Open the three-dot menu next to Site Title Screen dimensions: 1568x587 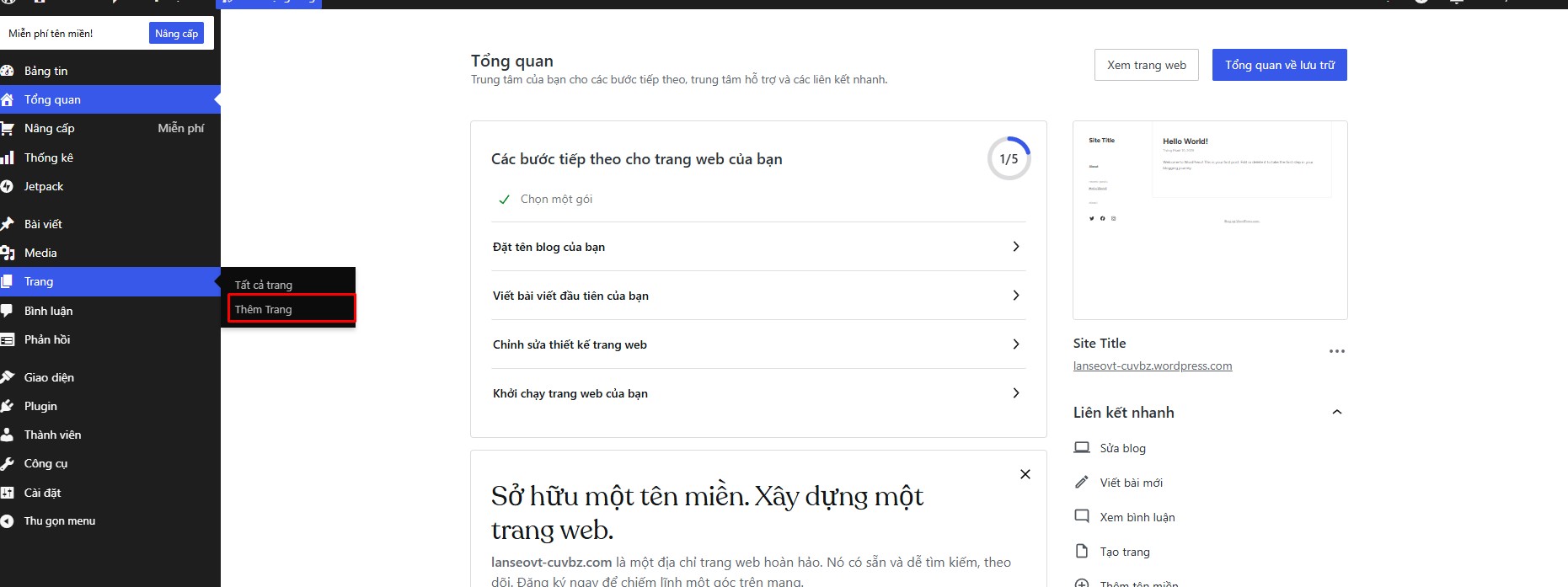[1337, 351]
